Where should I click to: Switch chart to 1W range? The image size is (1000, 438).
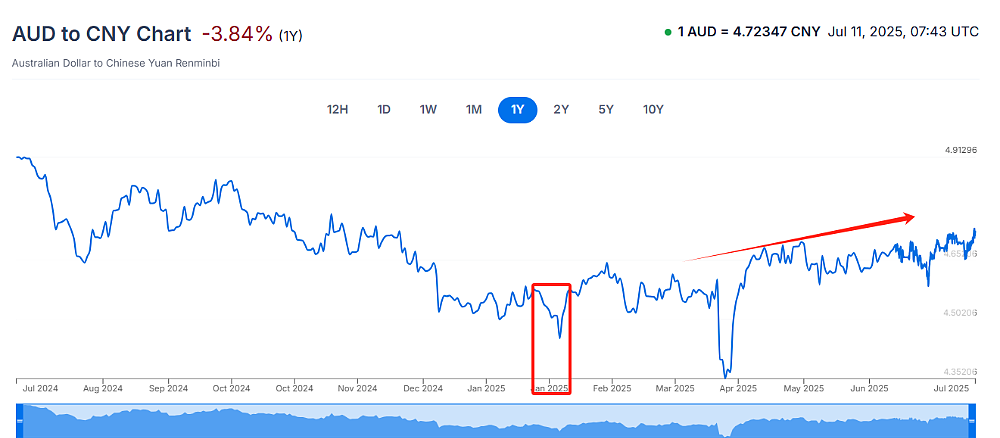pyautogui.click(x=428, y=110)
